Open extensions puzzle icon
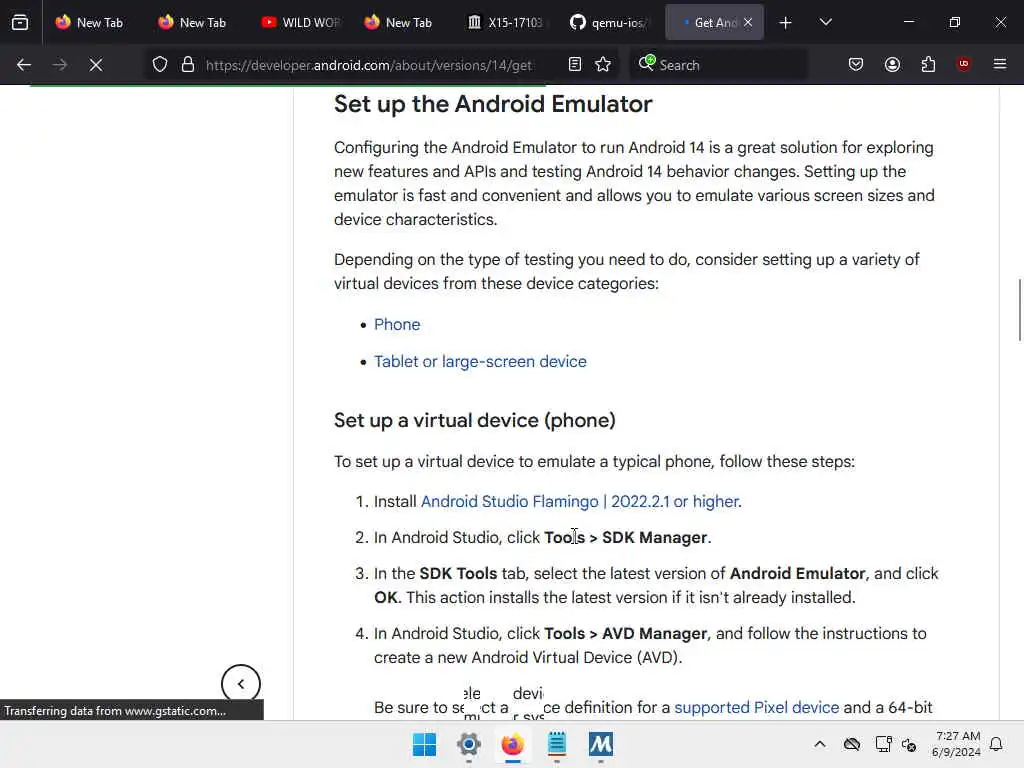The height and width of the screenshot is (768, 1024). pos(928,65)
